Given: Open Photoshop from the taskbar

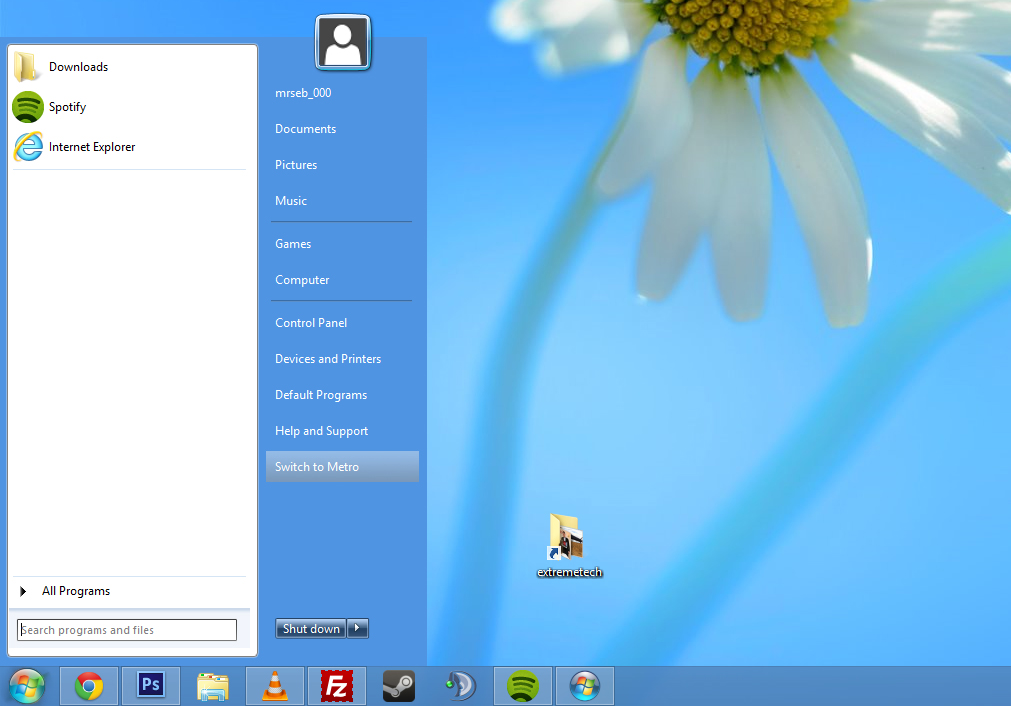Looking at the screenshot, I should [x=150, y=686].
